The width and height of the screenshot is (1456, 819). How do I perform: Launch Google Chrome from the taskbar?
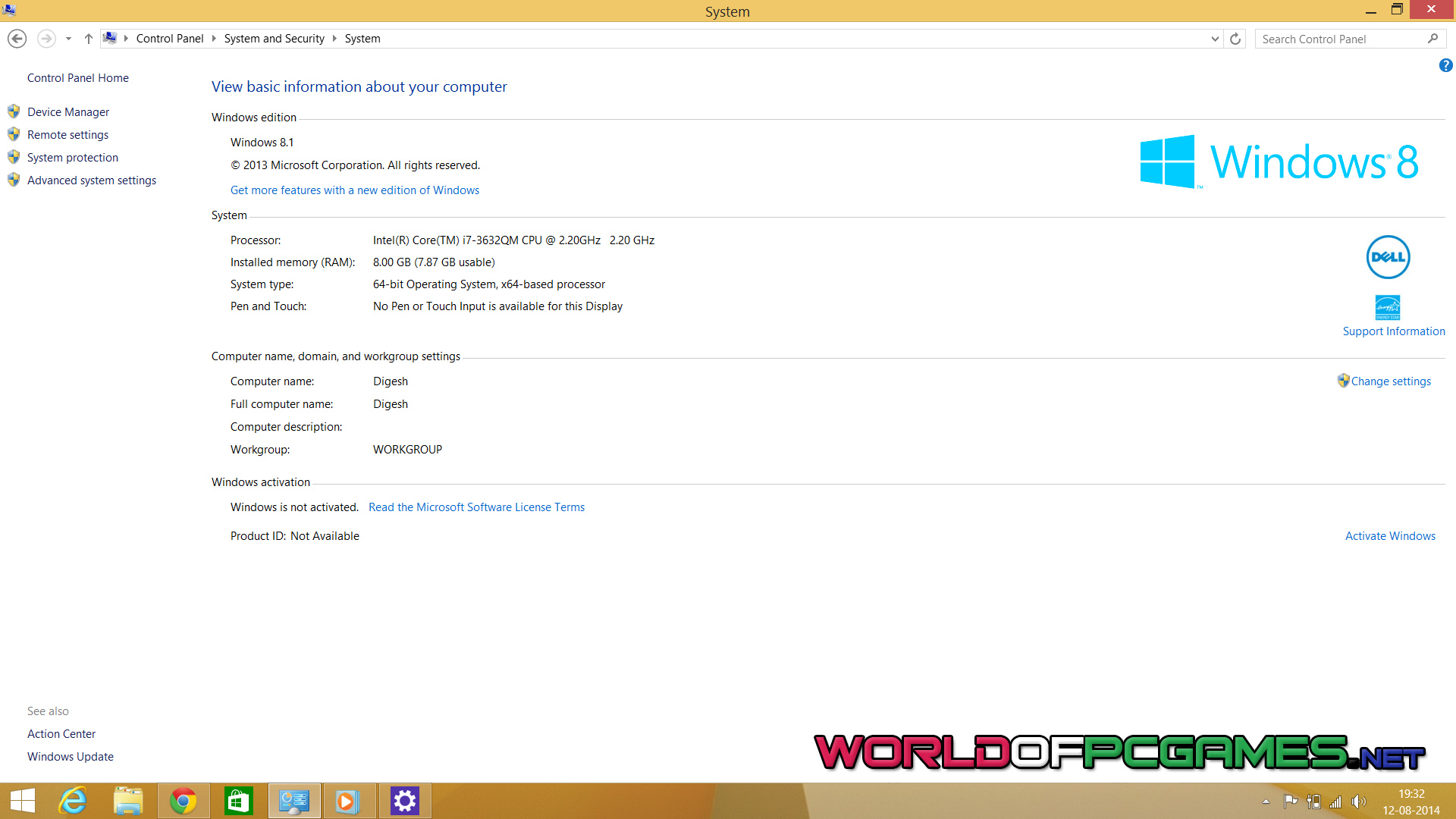[183, 801]
